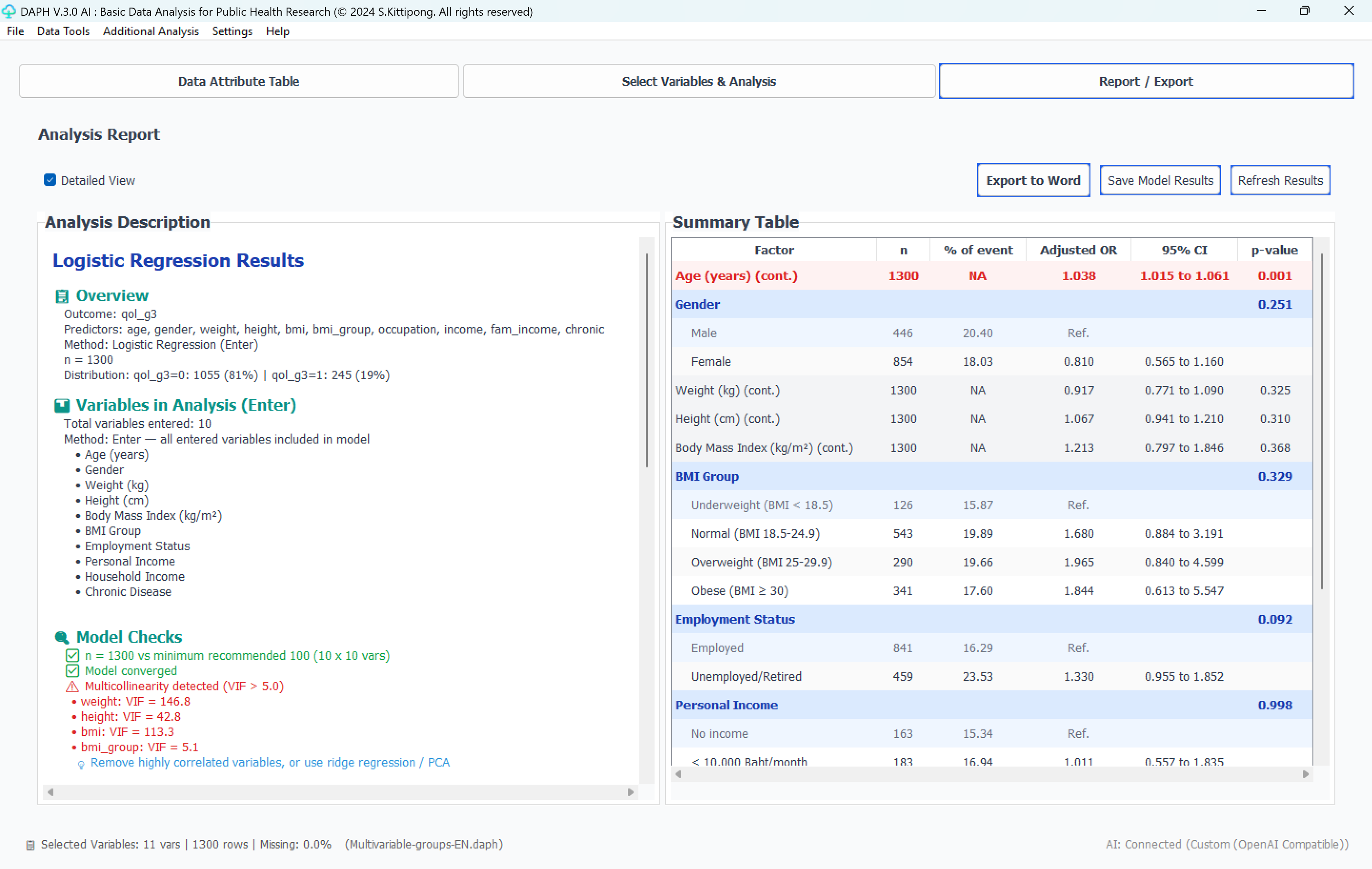
Task: Click the Variables in Analysis box icon
Action: [61, 406]
